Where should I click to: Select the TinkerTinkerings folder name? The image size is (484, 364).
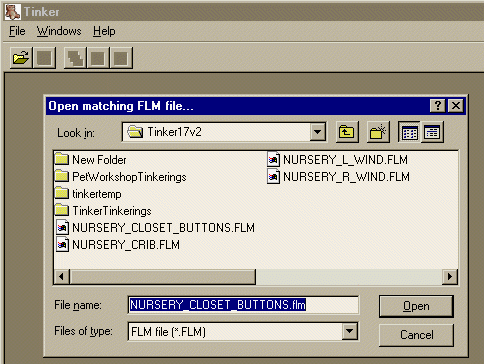[112, 211]
